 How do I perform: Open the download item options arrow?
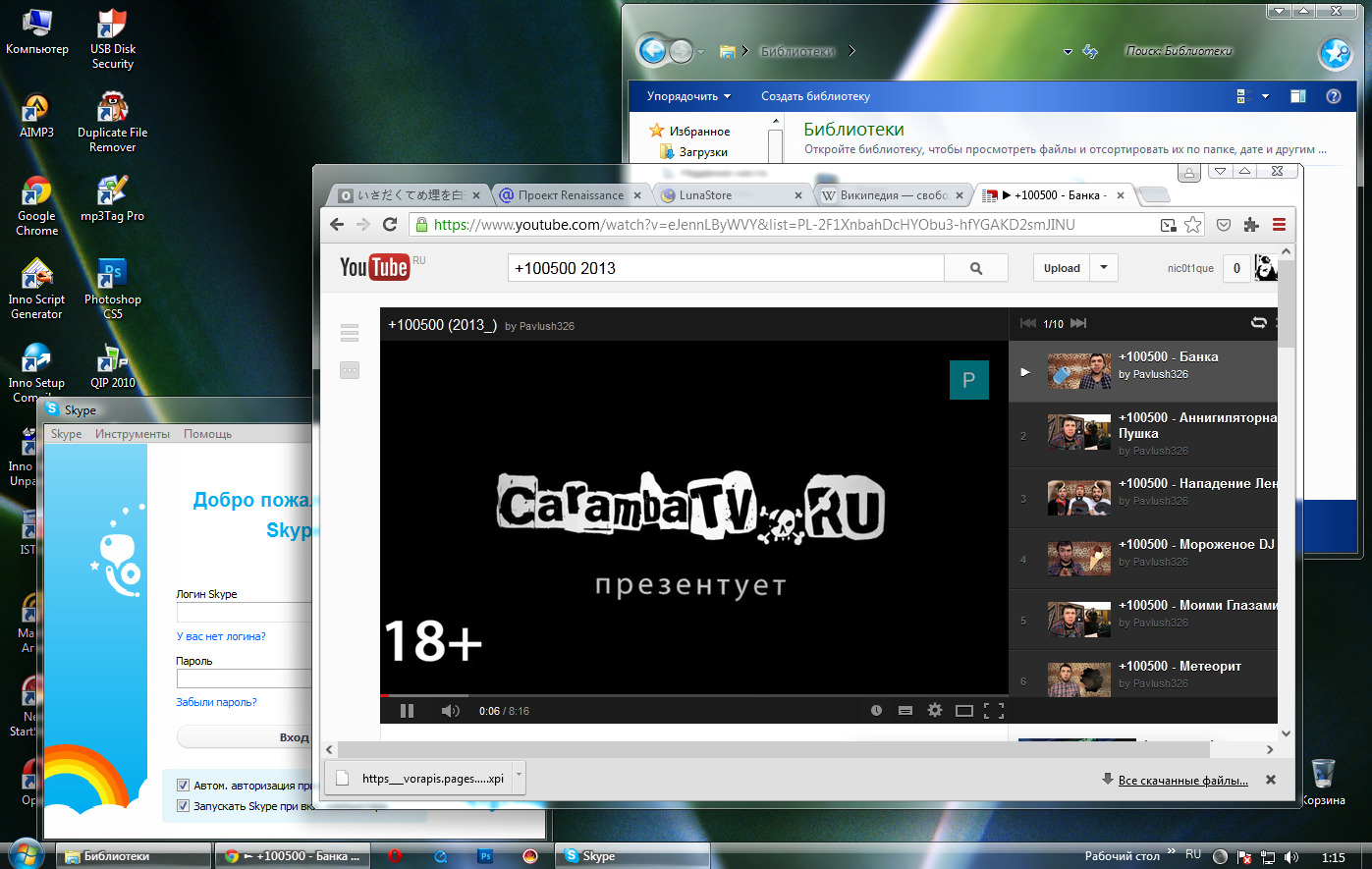520,778
